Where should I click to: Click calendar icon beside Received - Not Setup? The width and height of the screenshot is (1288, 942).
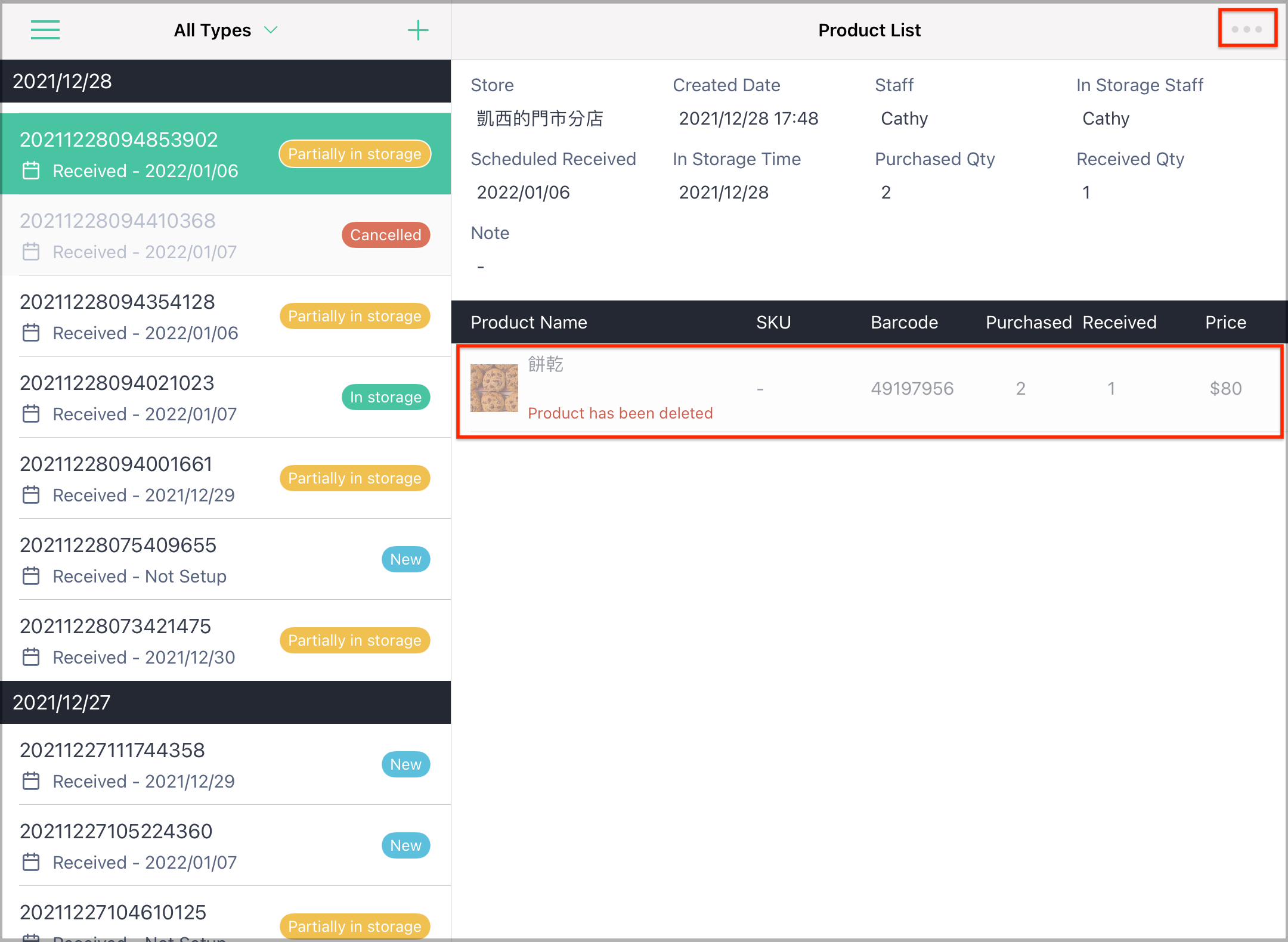point(31,577)
